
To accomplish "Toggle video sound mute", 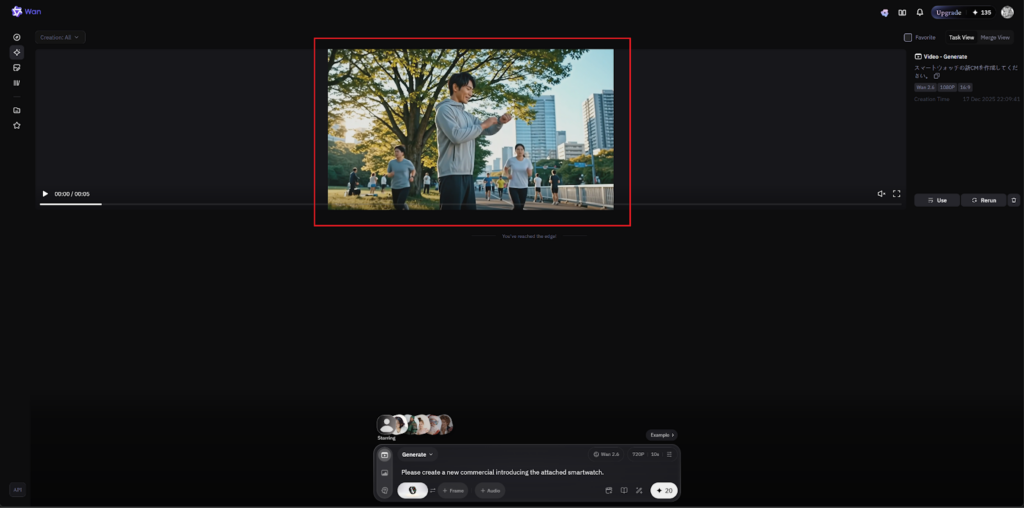I will [881, 194].
